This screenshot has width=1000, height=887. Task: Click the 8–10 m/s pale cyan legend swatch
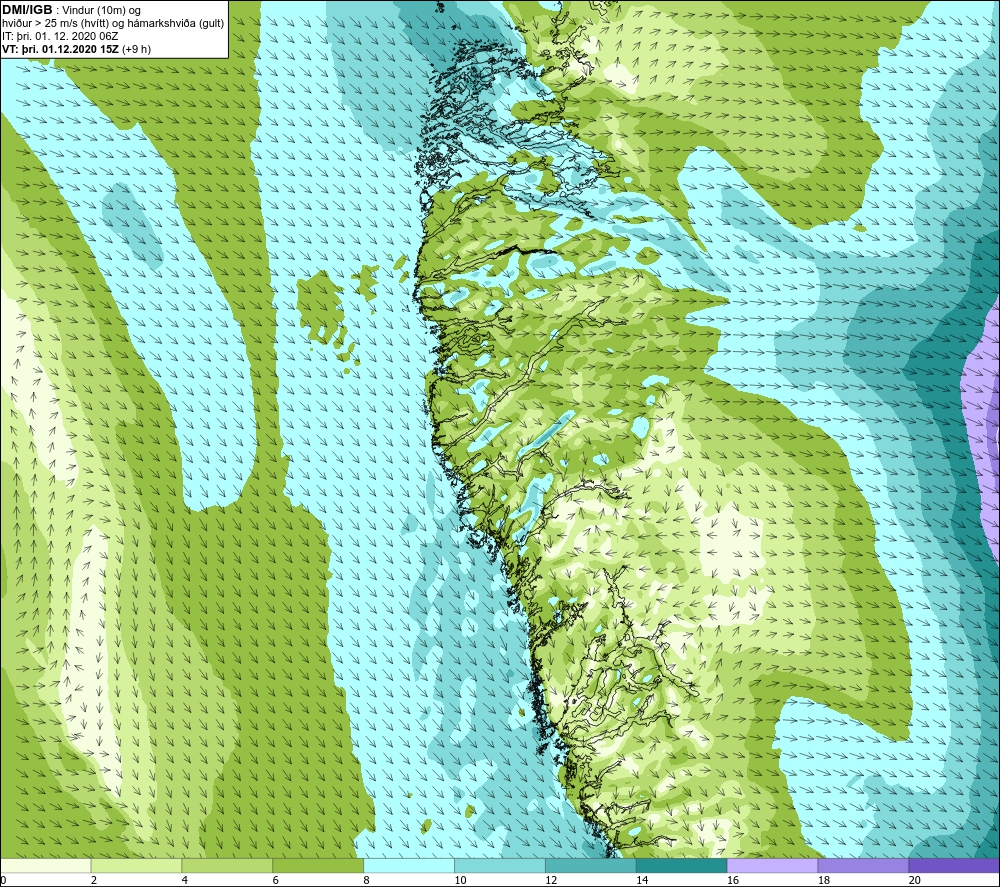pyautogui.click(x=409, y=866)
